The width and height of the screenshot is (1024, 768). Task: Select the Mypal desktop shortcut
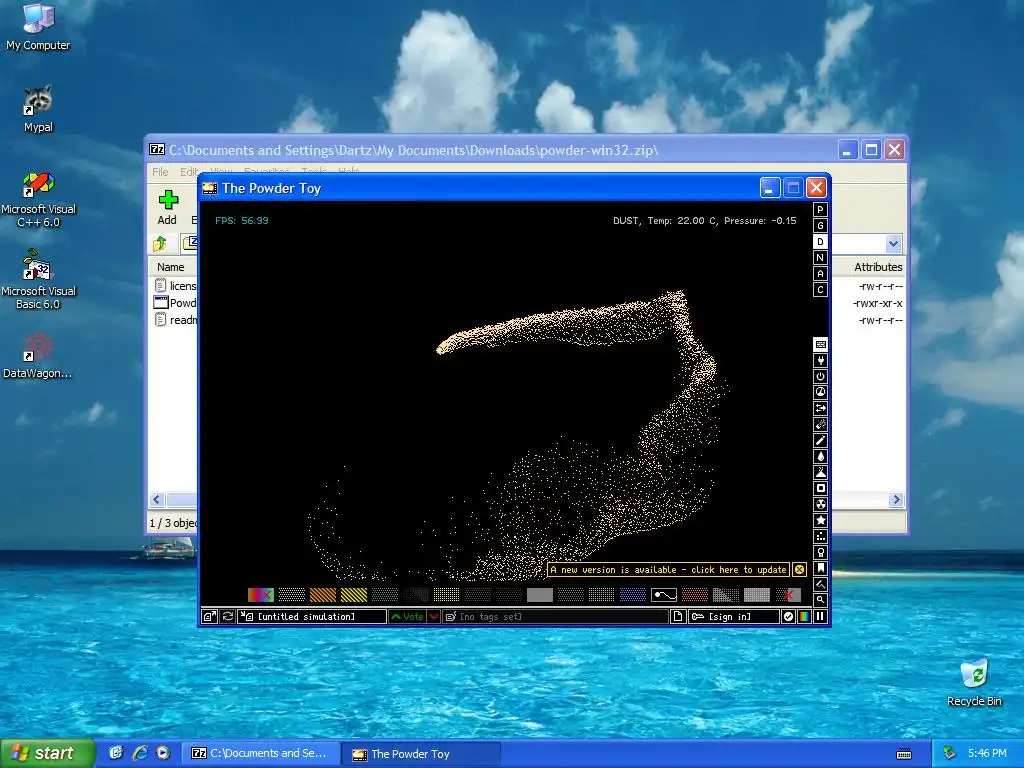click(38, 110)
